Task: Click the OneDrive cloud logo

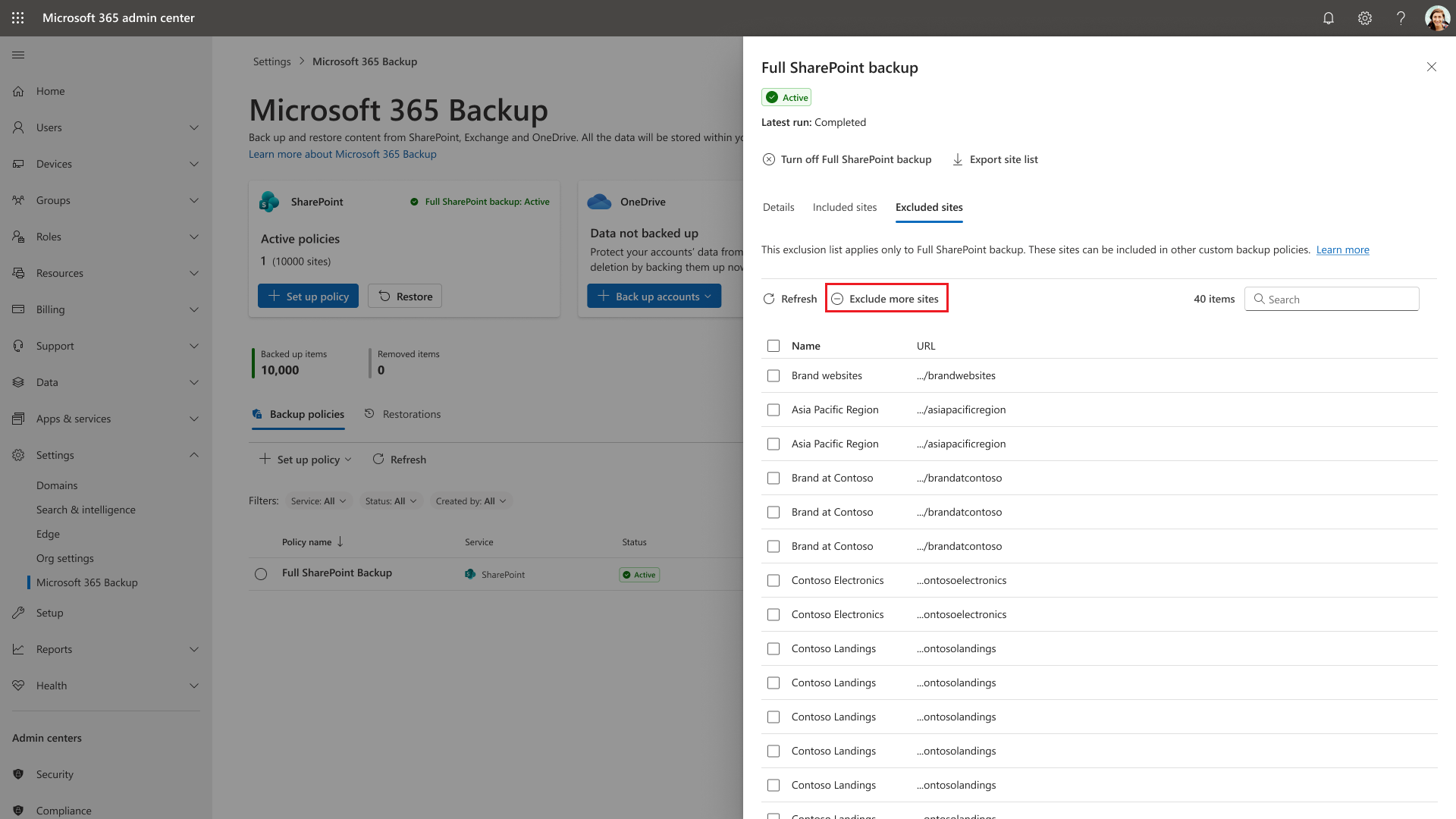Action: point(599,202)
